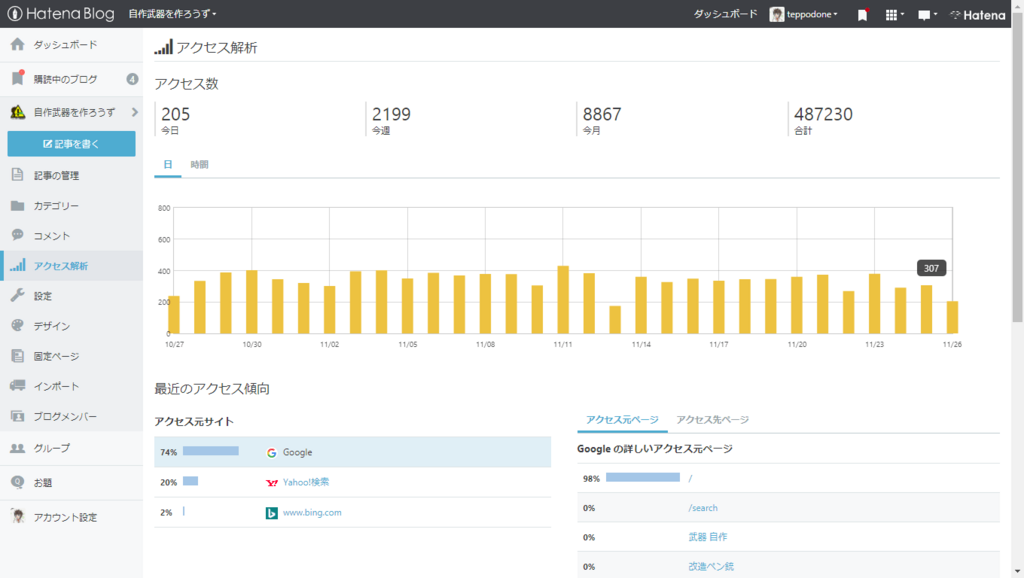
Task: Click the truck icon for インポート
Action: [18, 385]
